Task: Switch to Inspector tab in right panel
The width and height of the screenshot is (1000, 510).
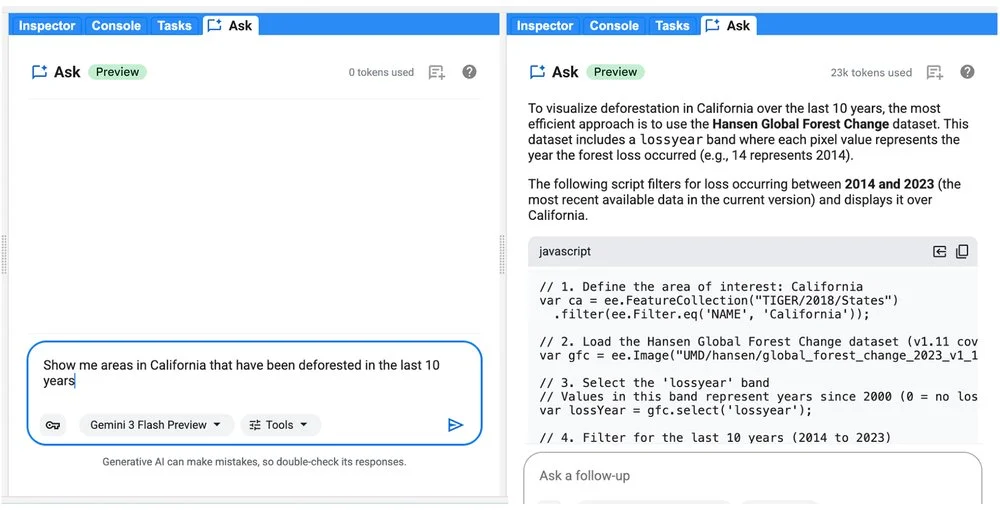Action: point(545,26)
